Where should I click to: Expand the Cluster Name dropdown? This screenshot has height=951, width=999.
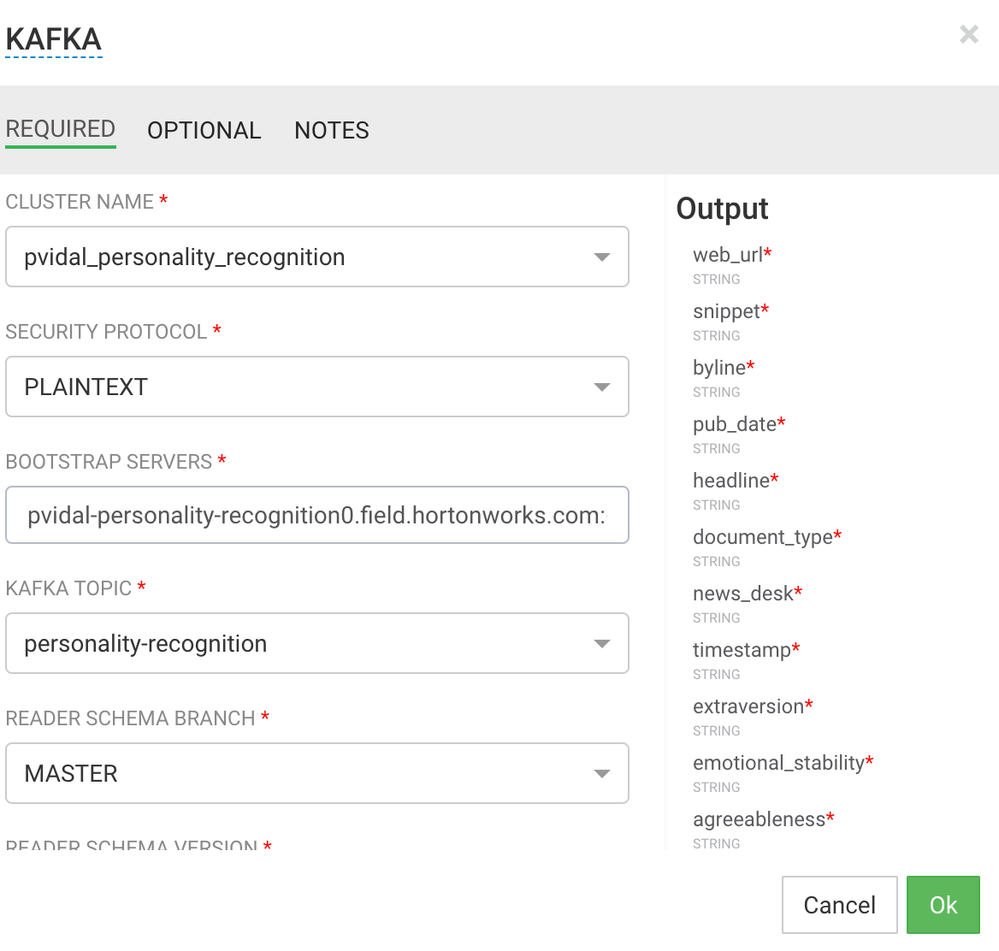coord(317,257)
